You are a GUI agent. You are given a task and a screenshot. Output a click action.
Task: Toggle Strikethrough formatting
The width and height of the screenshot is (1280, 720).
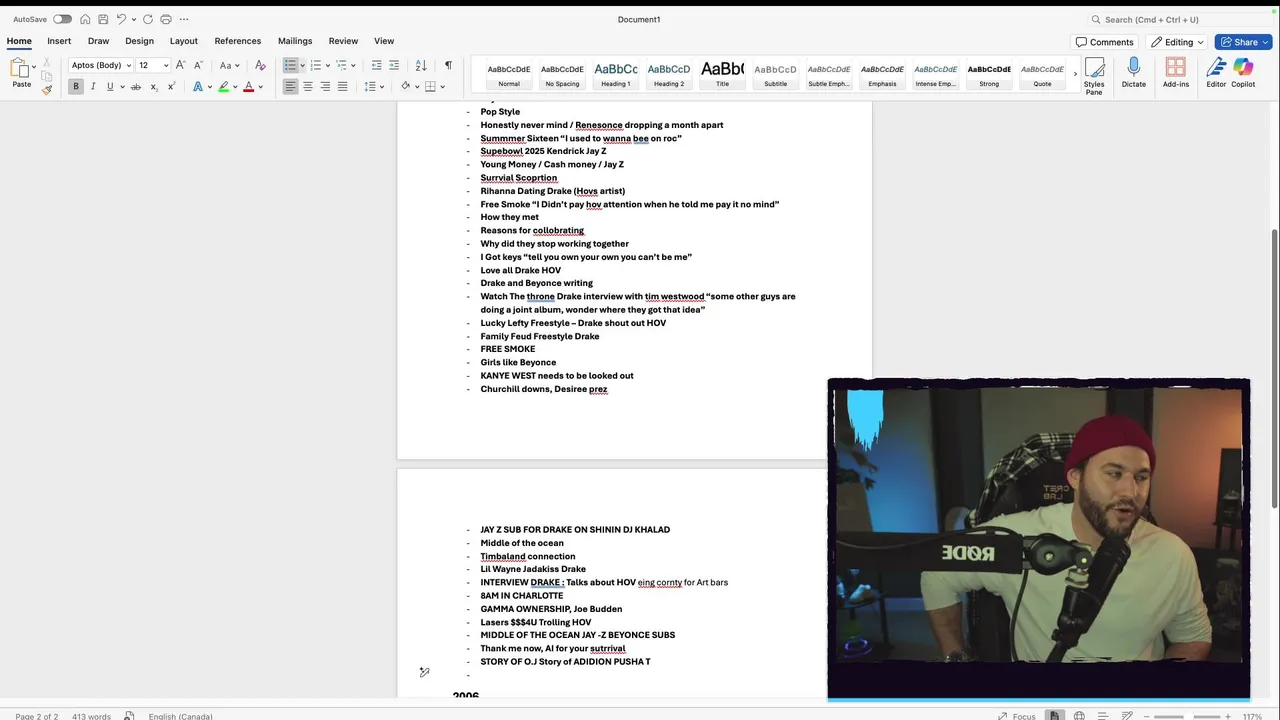click(x=136, y=87)
